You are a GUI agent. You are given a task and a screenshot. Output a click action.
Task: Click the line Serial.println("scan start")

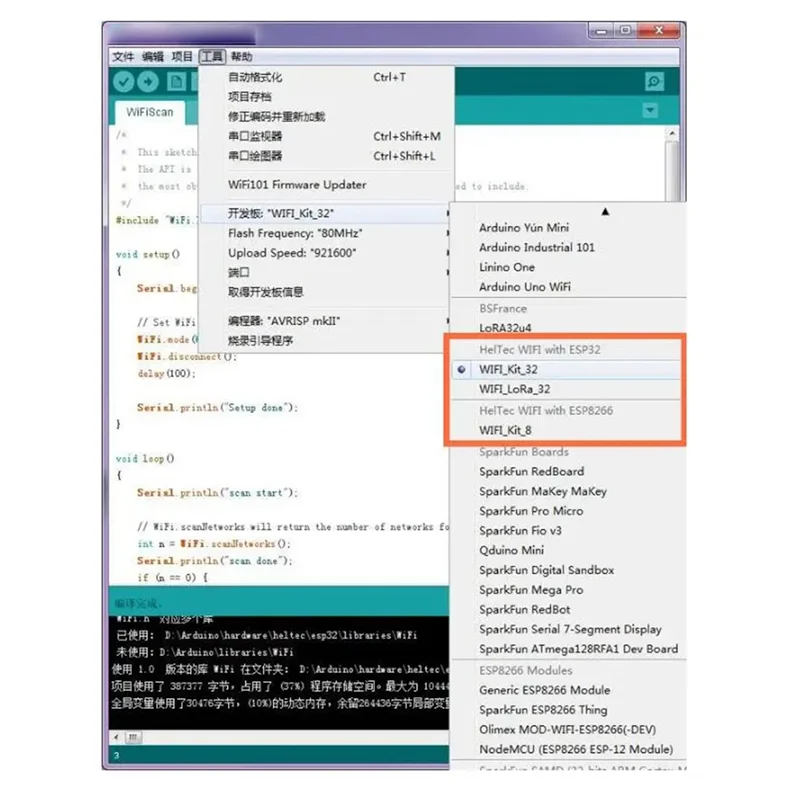(x=217, y=493)
